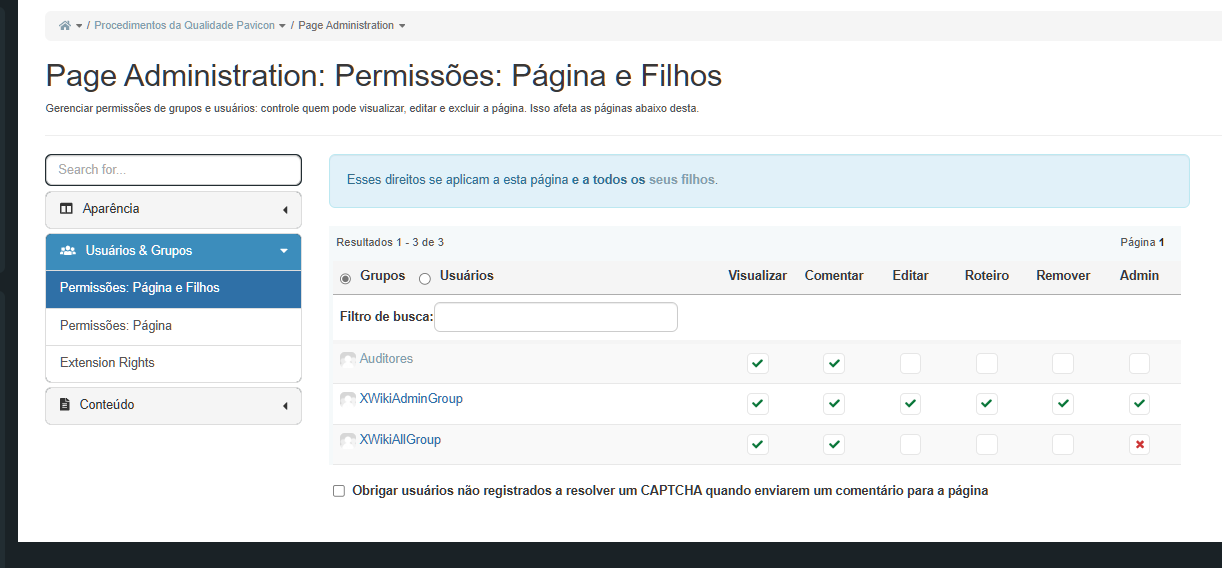Toggle Editar right for XWikiAdminGroup
The image size is (1222, 568).
(x=910, y=404)
